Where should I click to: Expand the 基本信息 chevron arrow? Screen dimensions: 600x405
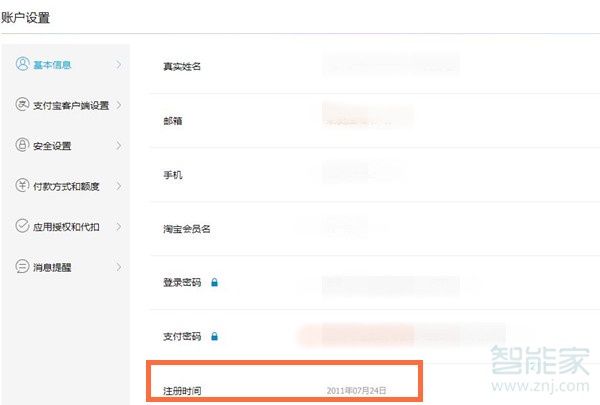click(119, 65)
